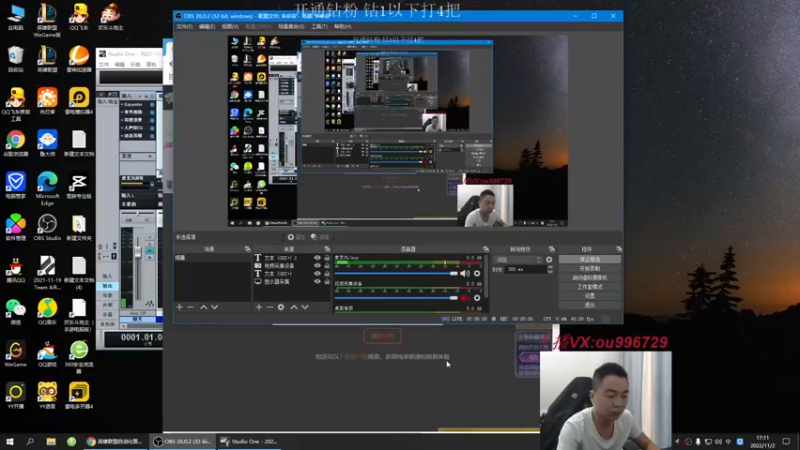Open OBS Studio desktop shortcut

[47, 227]
